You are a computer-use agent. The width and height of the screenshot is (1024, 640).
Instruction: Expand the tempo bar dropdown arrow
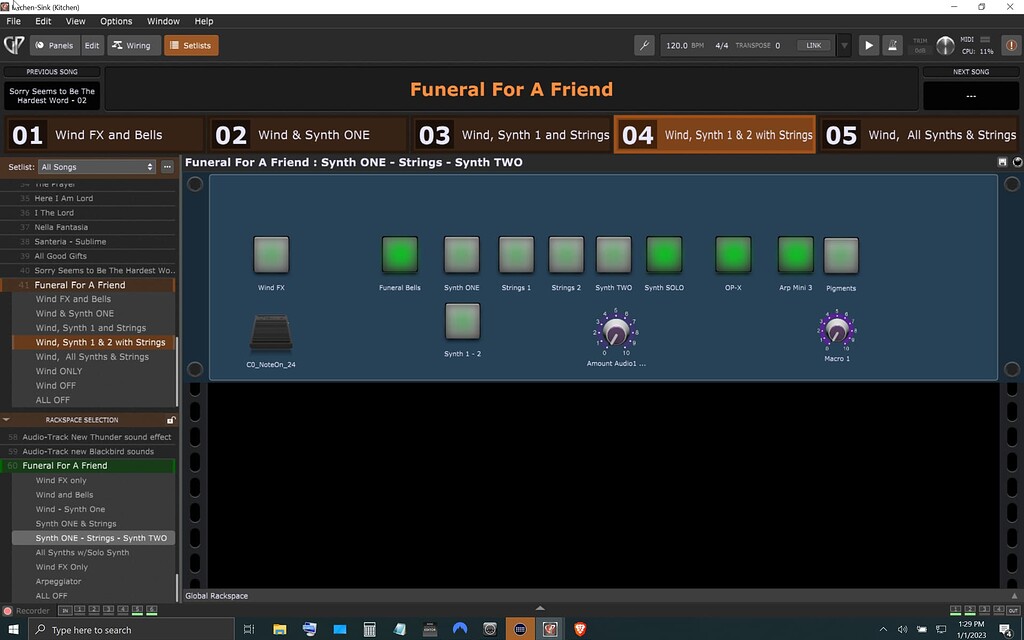(x=844, y=45)
